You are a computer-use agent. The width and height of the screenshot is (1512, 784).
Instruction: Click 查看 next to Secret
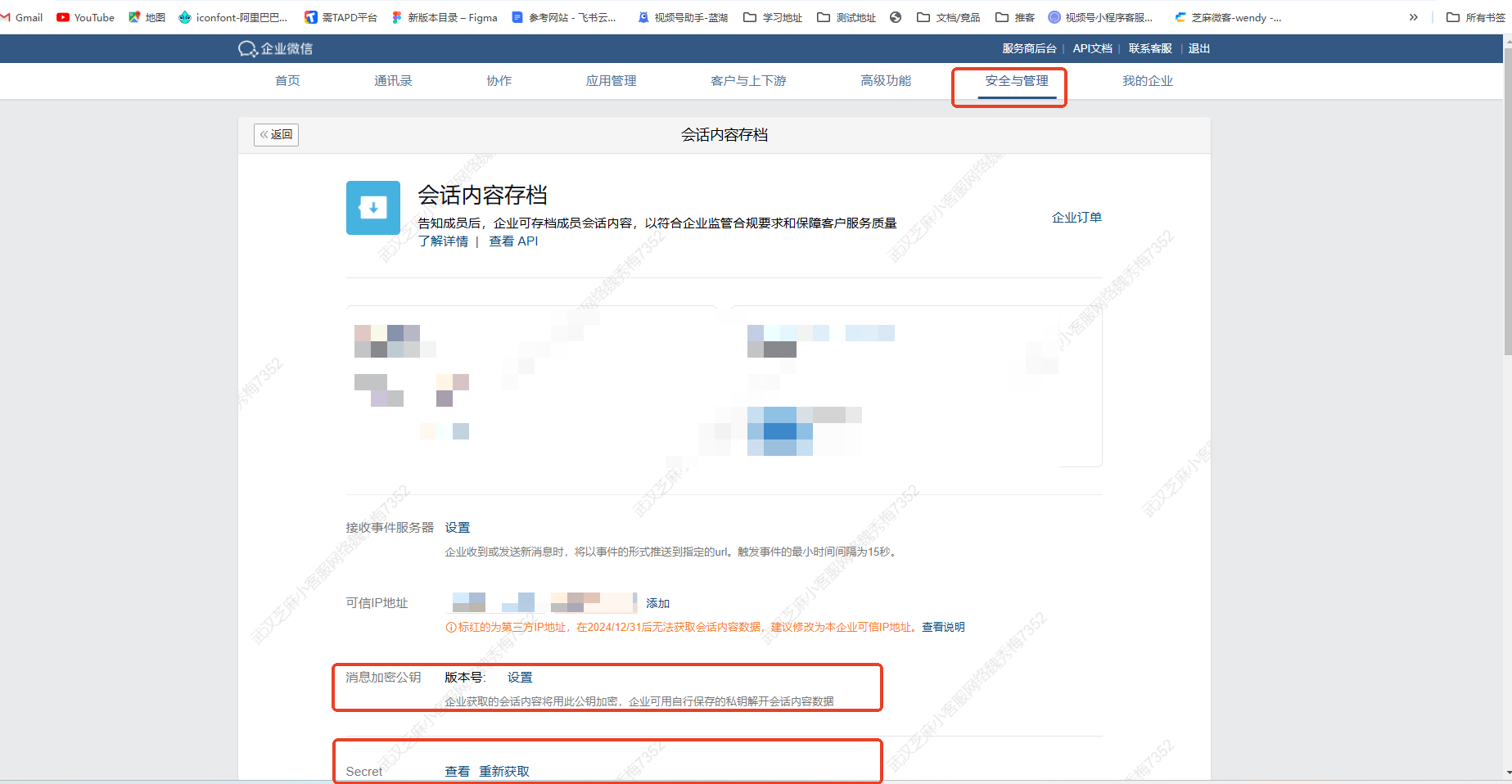[x=458, y=771]
